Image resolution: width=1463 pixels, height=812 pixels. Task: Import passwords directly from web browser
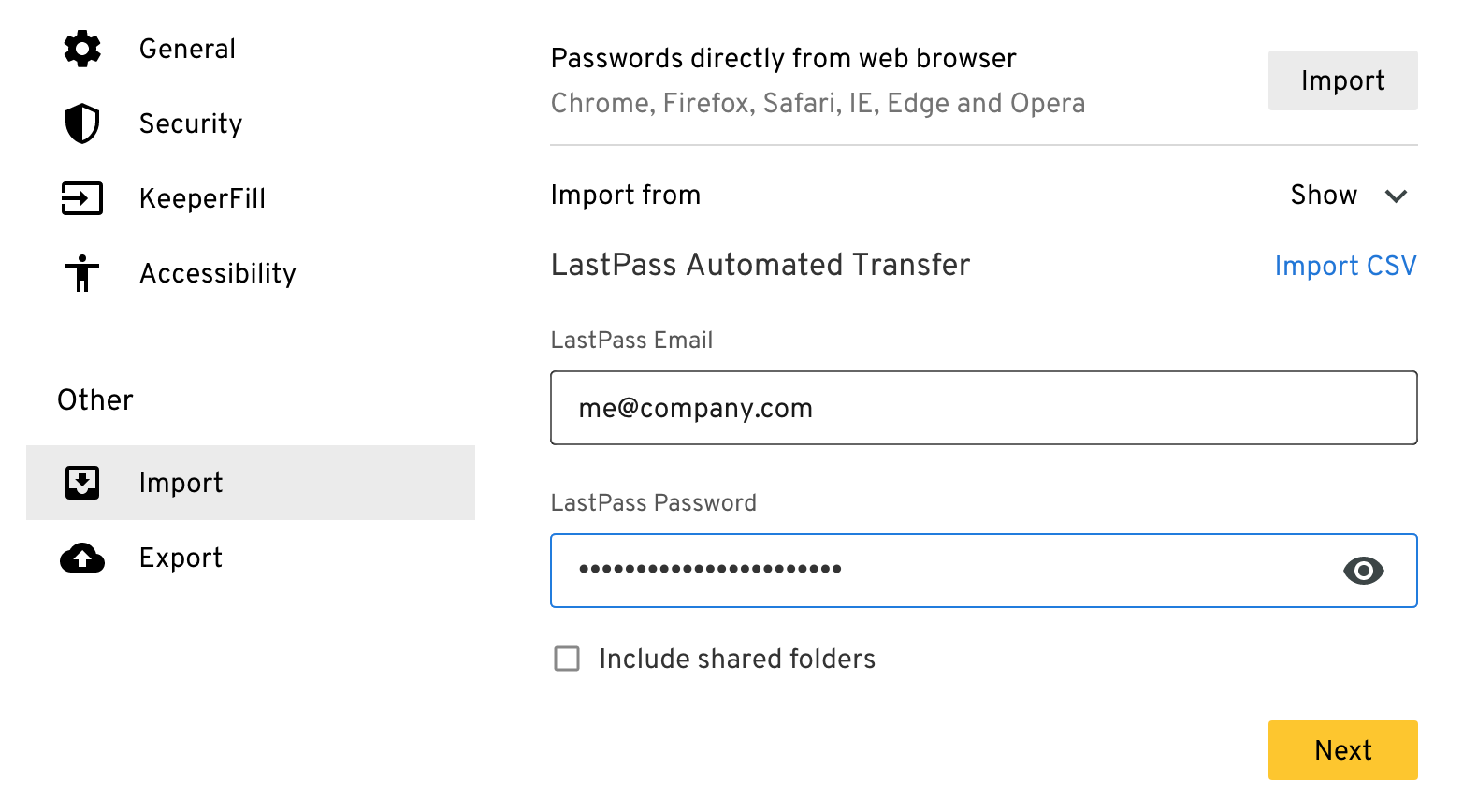[1343, 80]
